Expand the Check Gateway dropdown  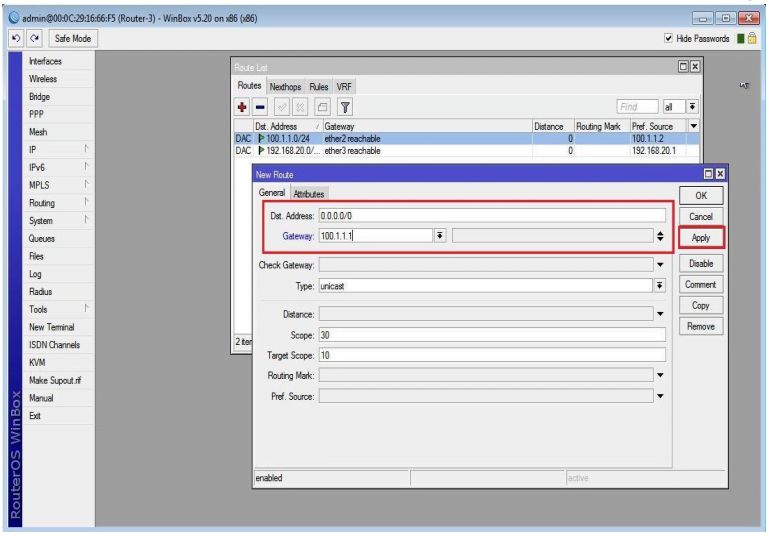coord(660,265)
